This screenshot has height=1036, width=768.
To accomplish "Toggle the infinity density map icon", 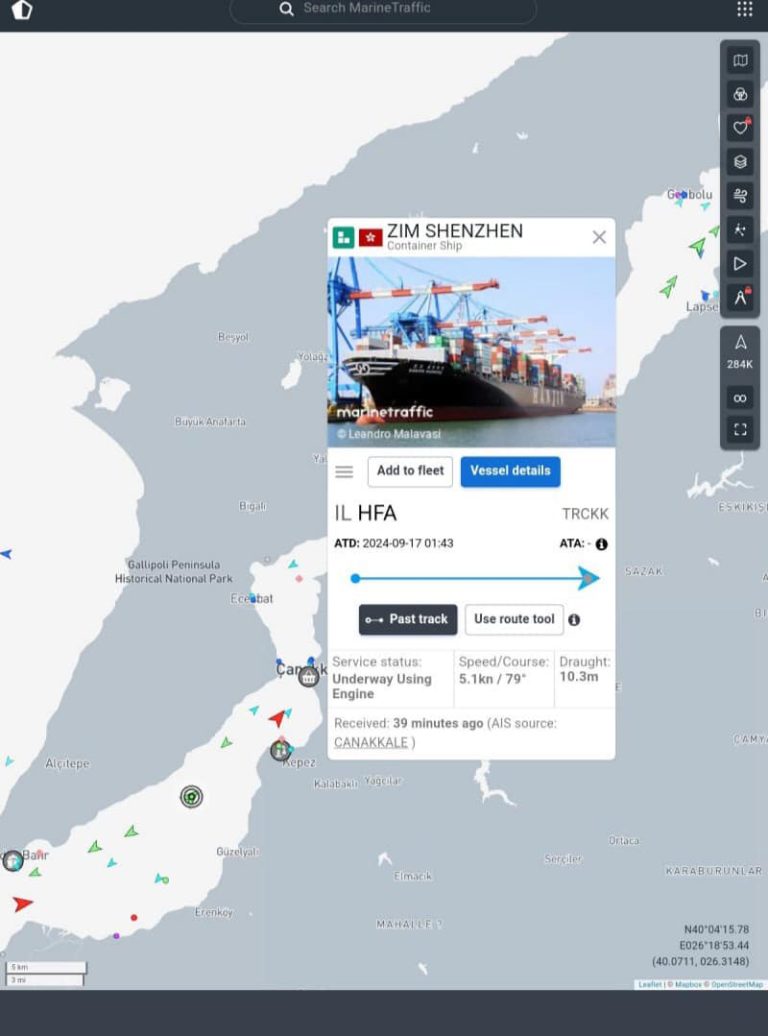I will click(740, 398).
